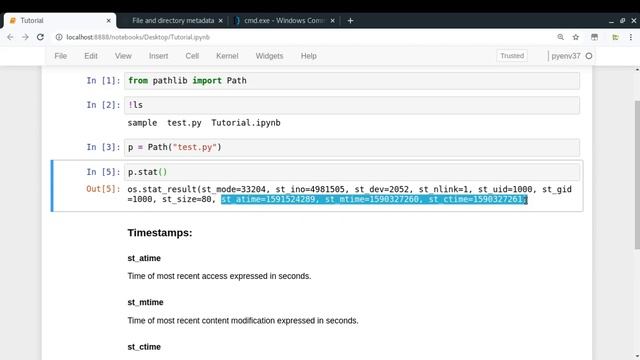Open the Widgets menu
The image size is (640, 360).
pos(269,56)
